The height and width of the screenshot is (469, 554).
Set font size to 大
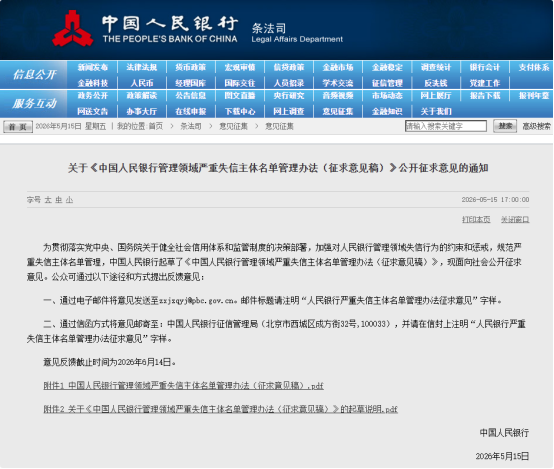pos(48,200)
